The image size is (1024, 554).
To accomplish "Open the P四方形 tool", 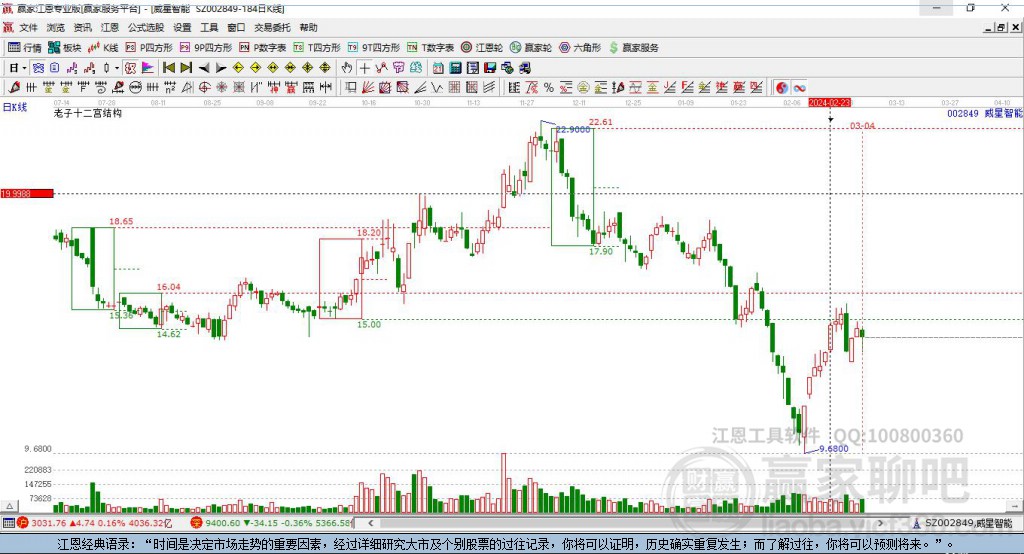I will click(x=149, y=48).
